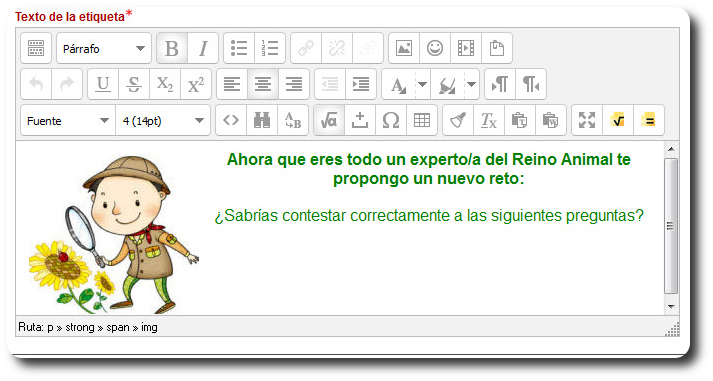This screenshot has height=381, width=713.
Task: Click 'img' in the Ruta path
Action: 149,327
